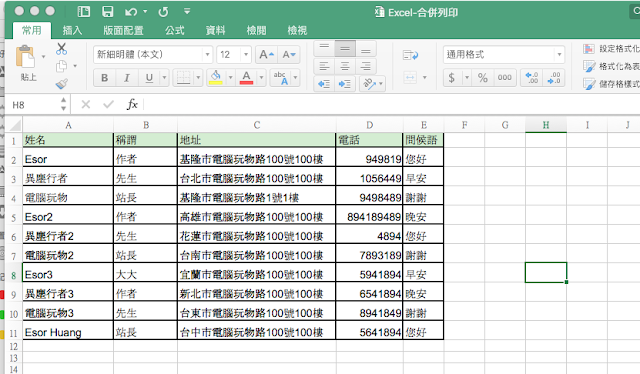Viewport: 640px width, 374px height.
Task: Increase indent icon
Action: click(x=345, y=84)
